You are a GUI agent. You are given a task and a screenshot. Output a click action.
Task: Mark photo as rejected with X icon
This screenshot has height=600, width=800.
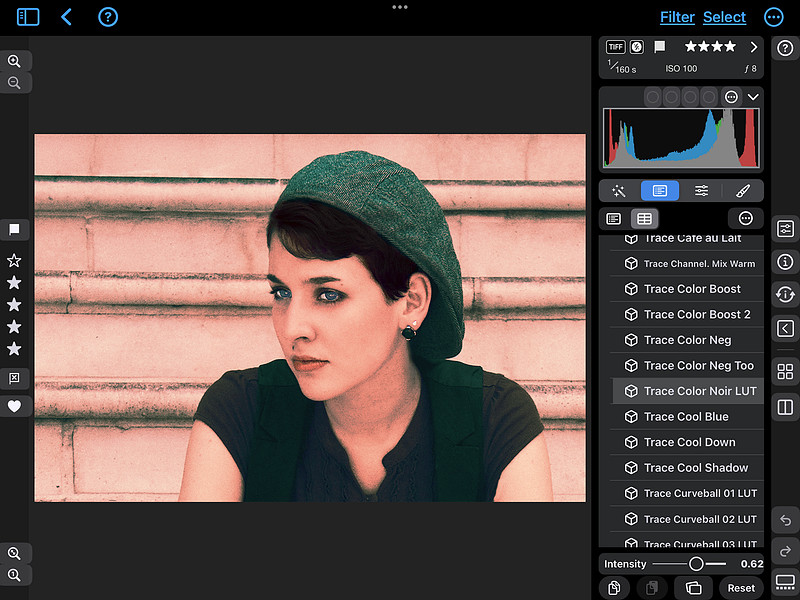[14, 378]
